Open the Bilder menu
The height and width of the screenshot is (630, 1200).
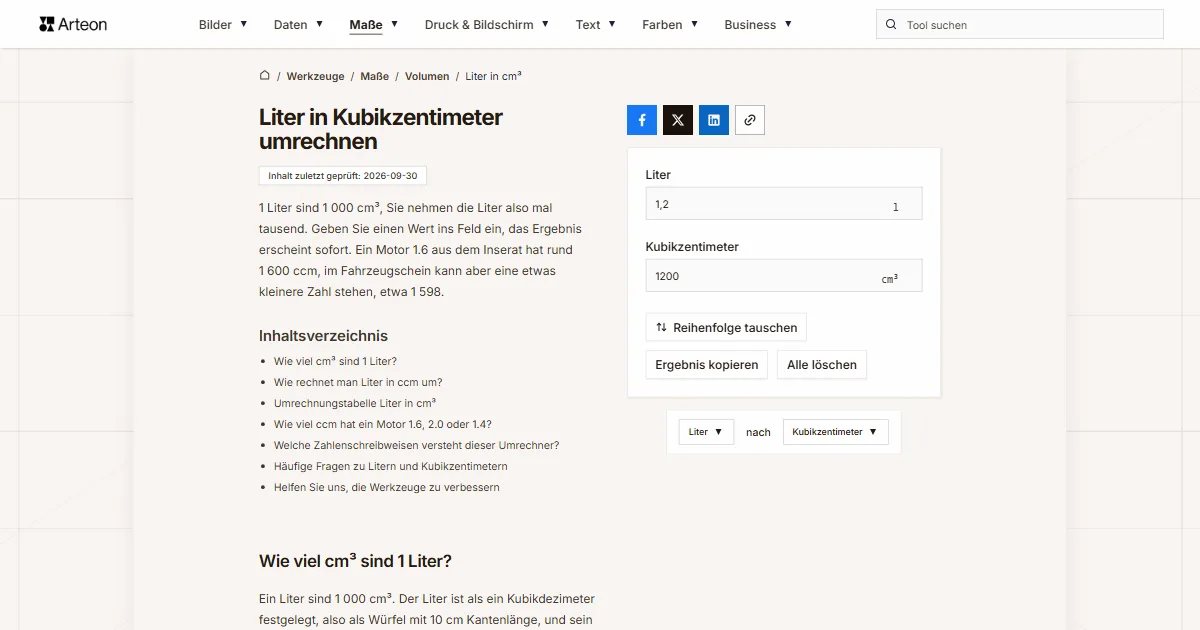click(223, 25)
